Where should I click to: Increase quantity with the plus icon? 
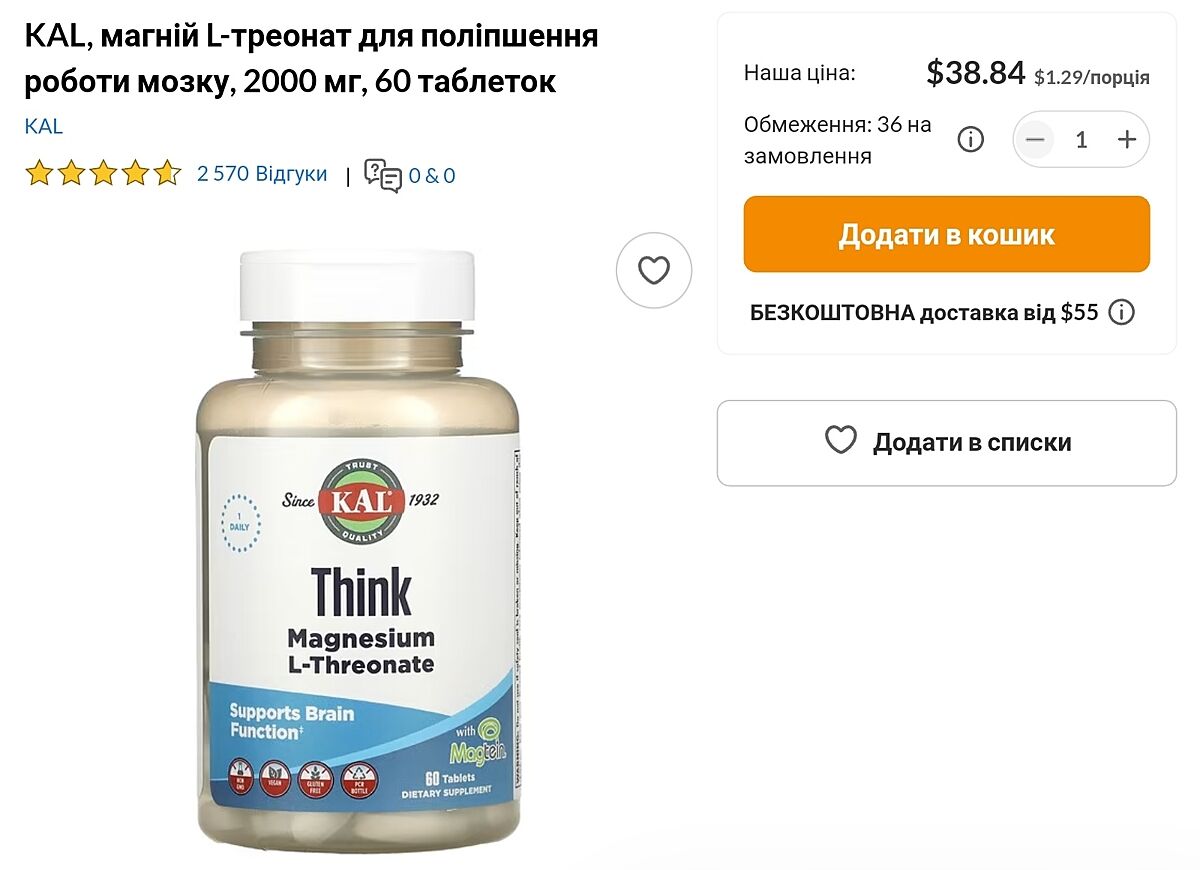1127,139
